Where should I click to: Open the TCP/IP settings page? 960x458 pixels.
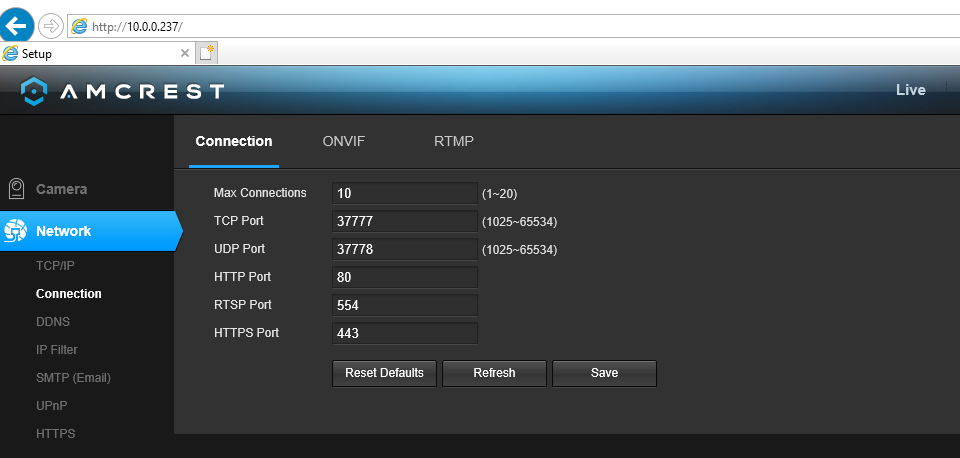(x=55, y=266)
